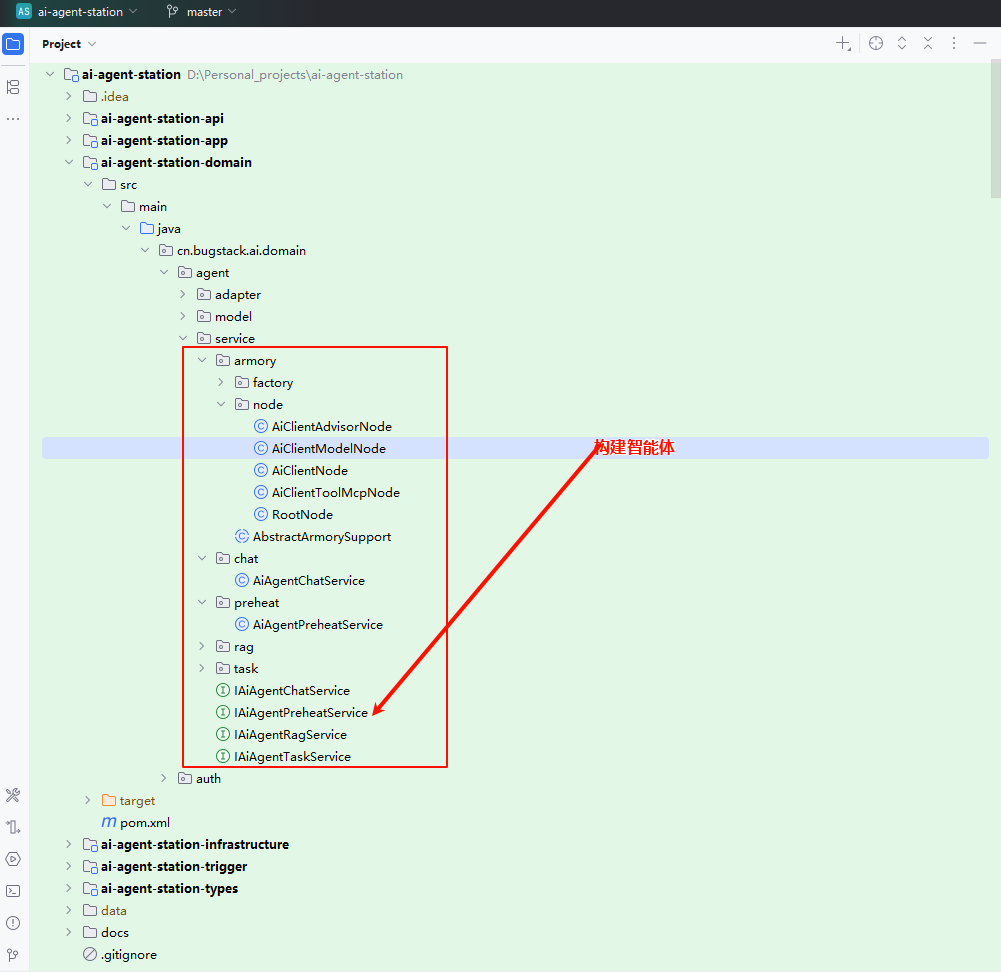Open the Project view mode dropdown
The image size is (1001, 972).
pos(69,44)
